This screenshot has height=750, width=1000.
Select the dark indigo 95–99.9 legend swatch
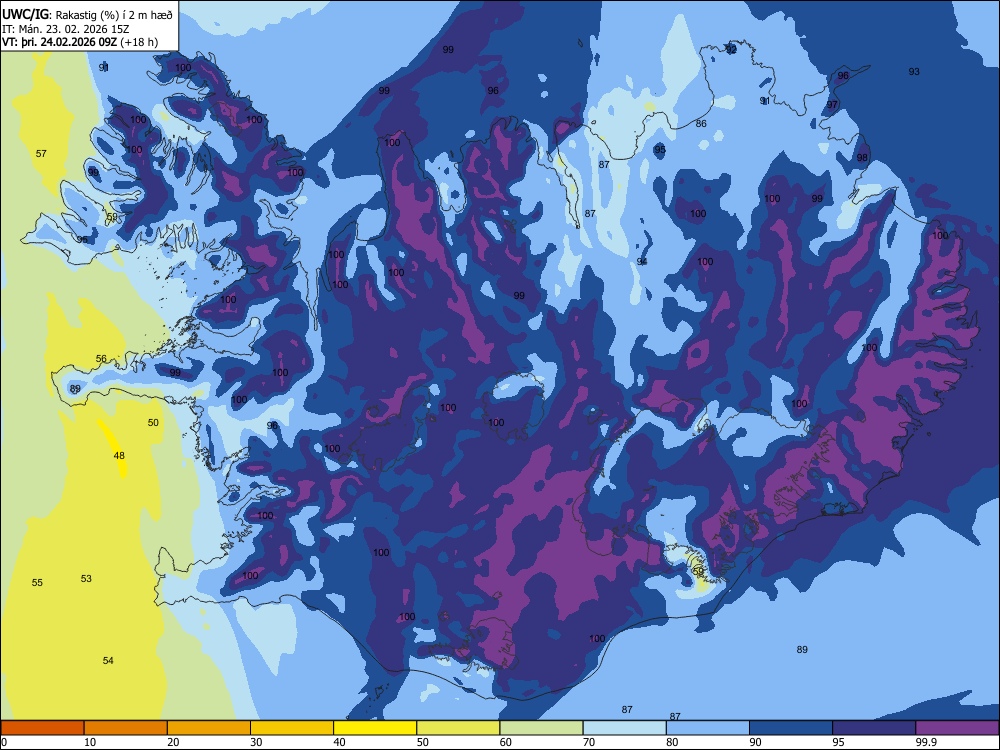point(874,728)
